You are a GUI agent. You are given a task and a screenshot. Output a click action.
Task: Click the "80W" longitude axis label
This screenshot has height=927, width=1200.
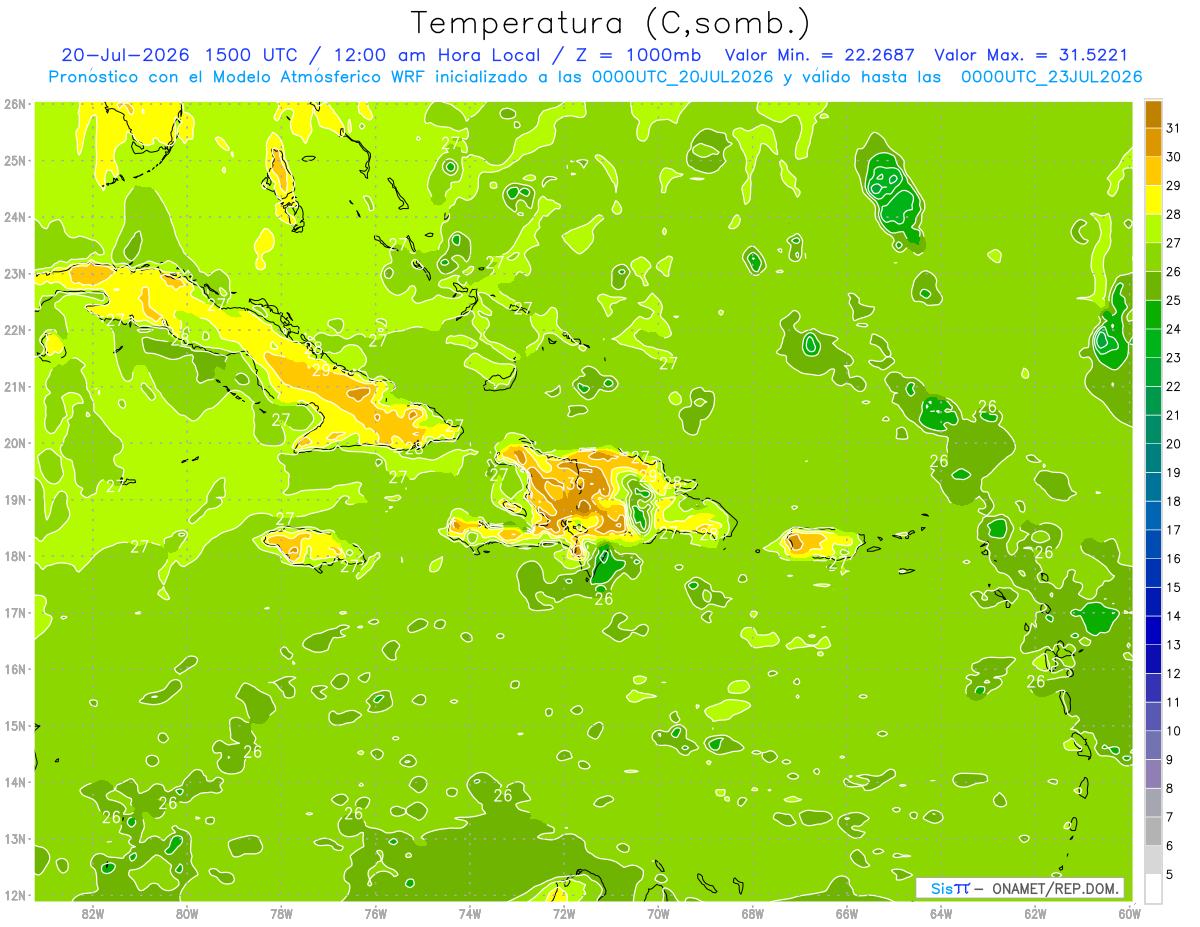(x=187, y=914)
